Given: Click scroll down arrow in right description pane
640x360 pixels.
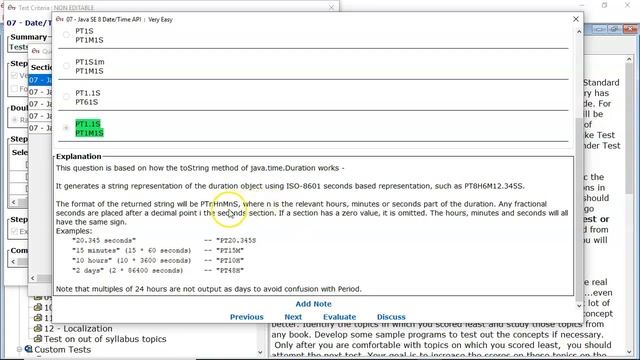Looking at the screenshot, I should [x=629, y=351].
